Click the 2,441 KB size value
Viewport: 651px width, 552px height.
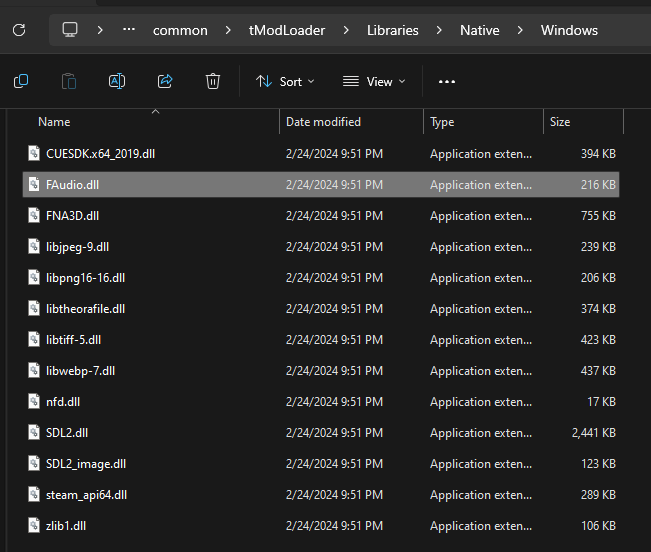pos(594,433)
